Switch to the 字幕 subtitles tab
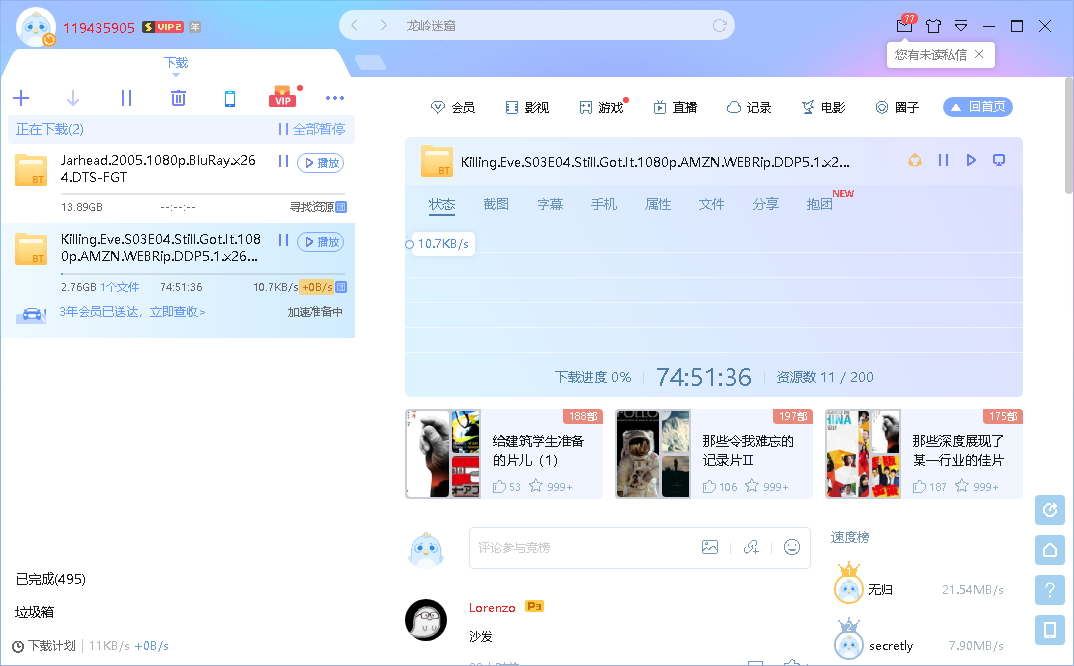1074x666 pixels. 549,202
